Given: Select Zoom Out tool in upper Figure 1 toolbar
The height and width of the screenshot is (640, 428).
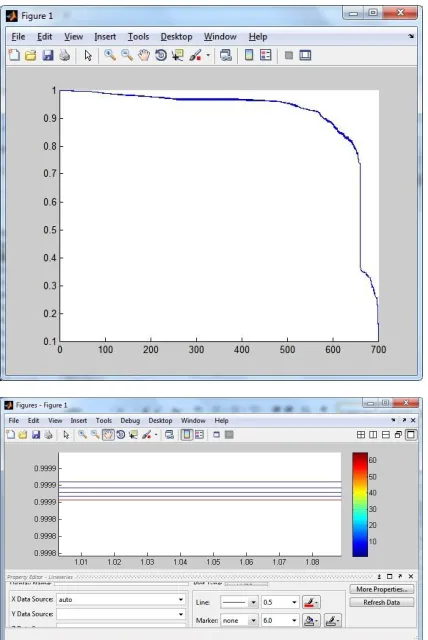Looking at the screenshot, I should (x=126, y=55).
